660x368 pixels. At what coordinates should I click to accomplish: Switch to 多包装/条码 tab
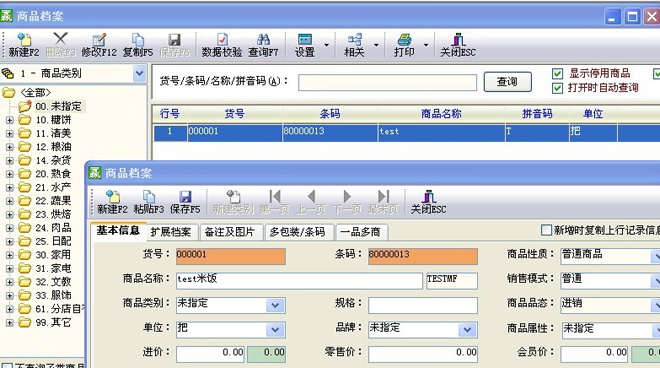pos(298,232)
